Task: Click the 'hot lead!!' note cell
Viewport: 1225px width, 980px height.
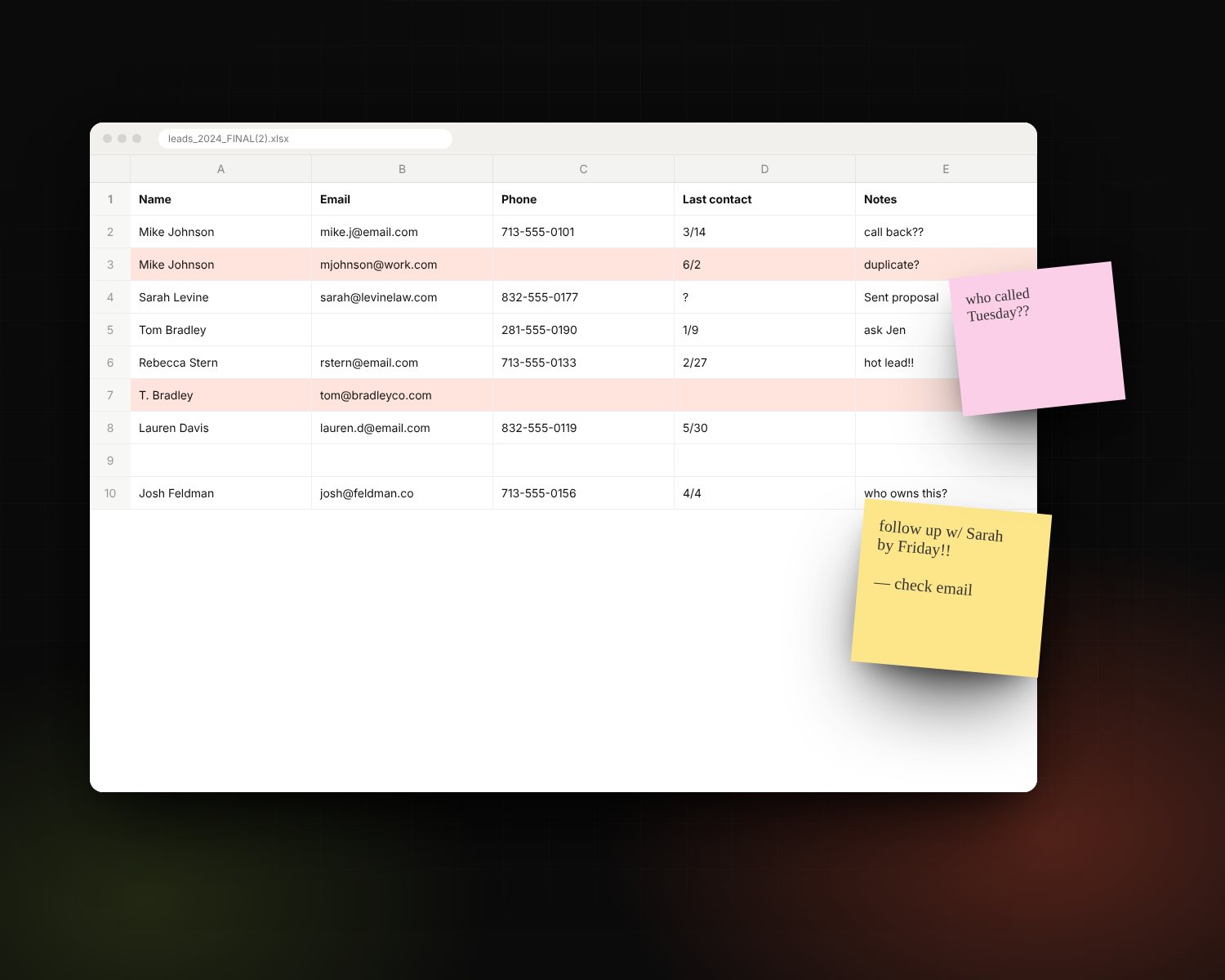Action: pos(906,363)
